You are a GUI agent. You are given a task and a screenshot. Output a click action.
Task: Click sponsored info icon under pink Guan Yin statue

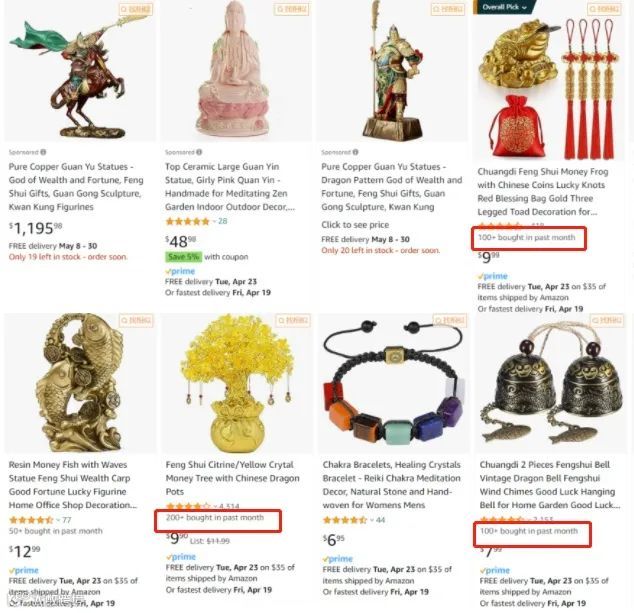tap(199, 152)
